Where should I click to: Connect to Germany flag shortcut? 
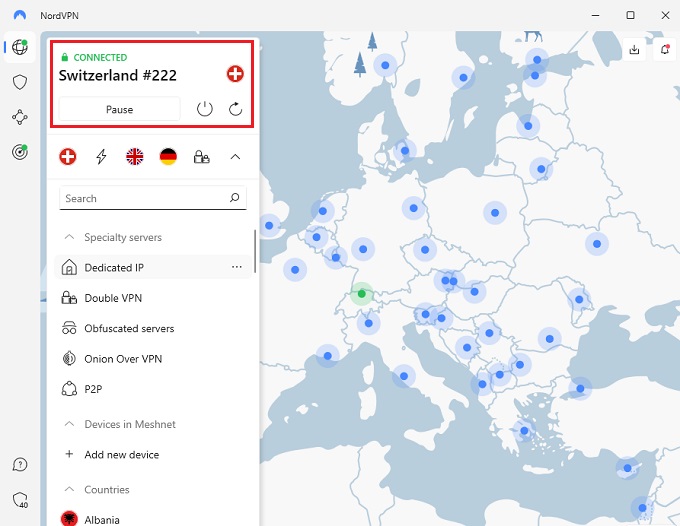click(x=168, y=157)
